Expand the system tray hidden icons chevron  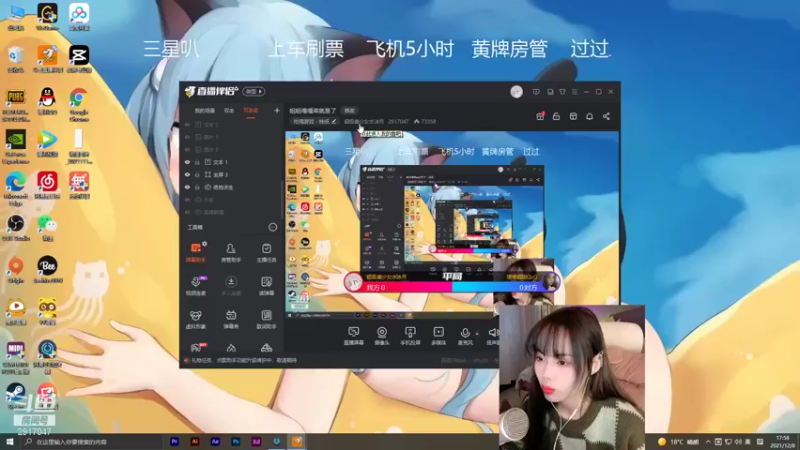tap(708, 442)
